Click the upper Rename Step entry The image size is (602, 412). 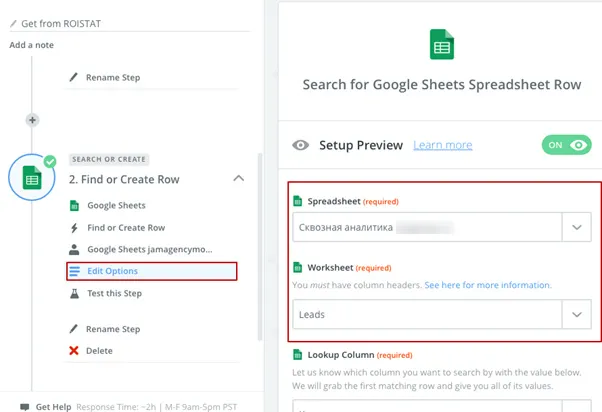[x=113, y=78]
